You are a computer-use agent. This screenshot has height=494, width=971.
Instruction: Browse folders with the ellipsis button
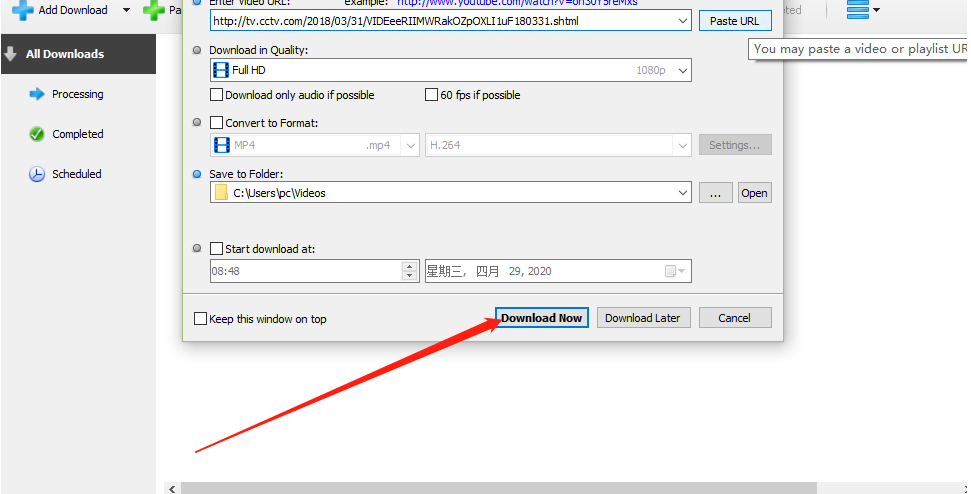tap(716, 193)
